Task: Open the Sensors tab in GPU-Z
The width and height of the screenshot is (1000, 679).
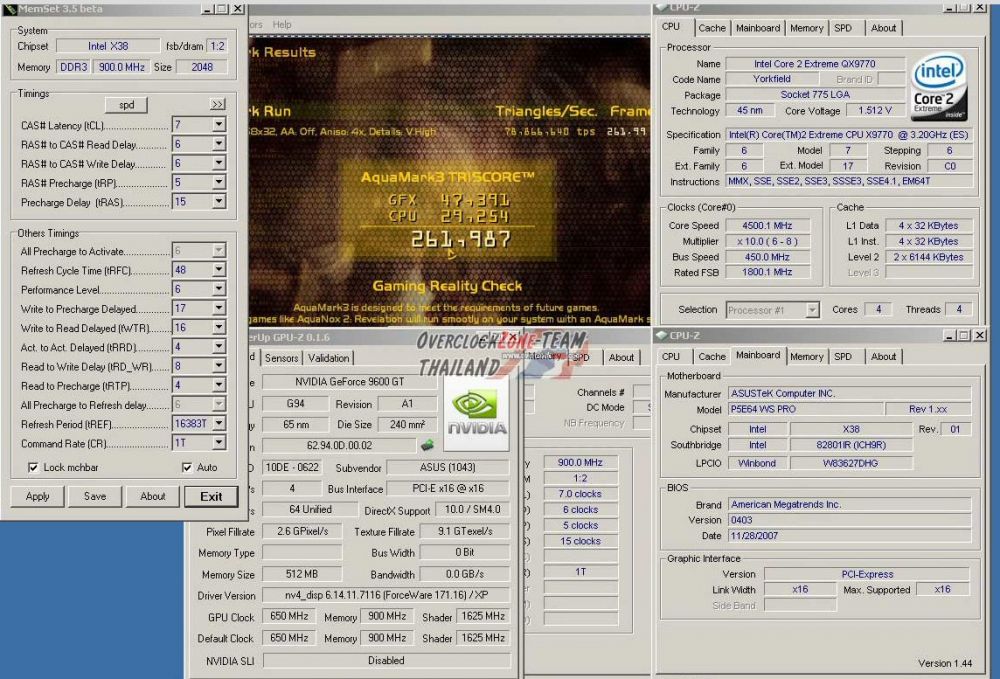Action: click(x=281, y=358)
